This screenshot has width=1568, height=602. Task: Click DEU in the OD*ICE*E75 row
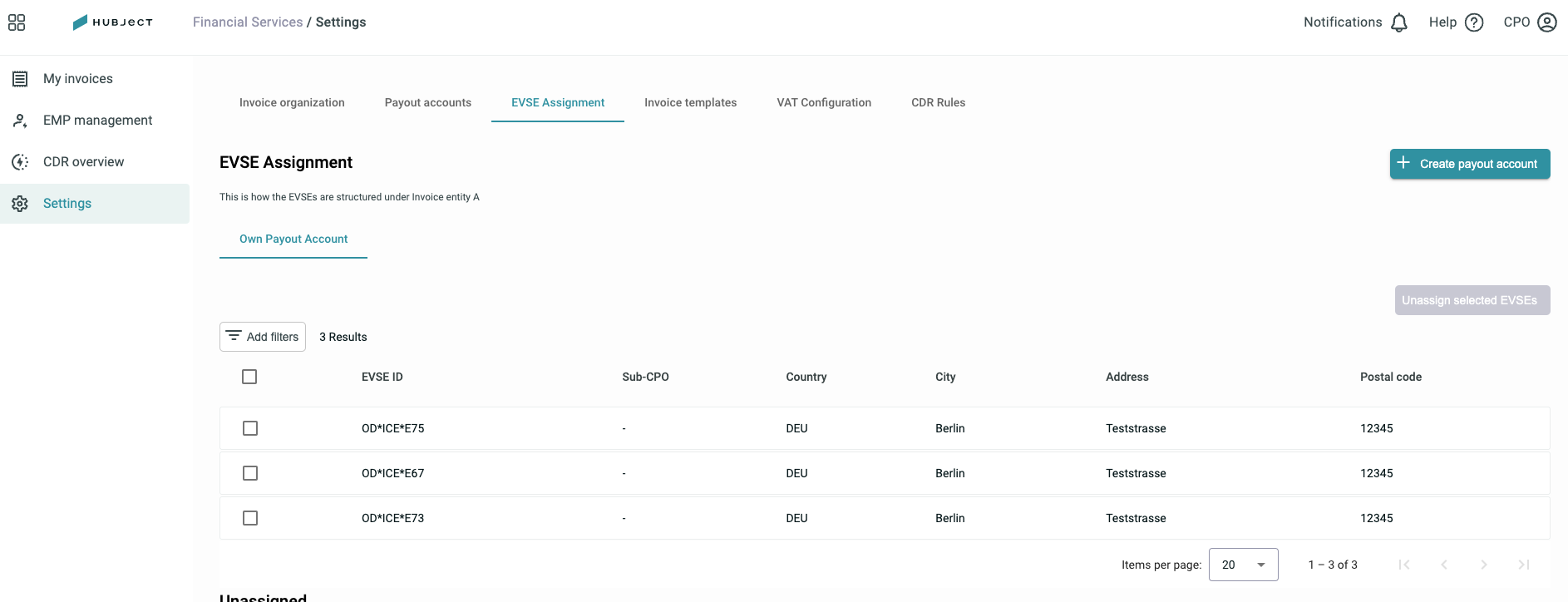click(x=797, y=428)
